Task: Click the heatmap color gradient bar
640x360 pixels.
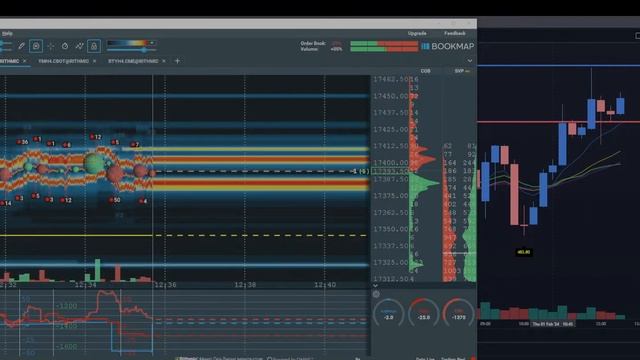Action: pos(131,43)
